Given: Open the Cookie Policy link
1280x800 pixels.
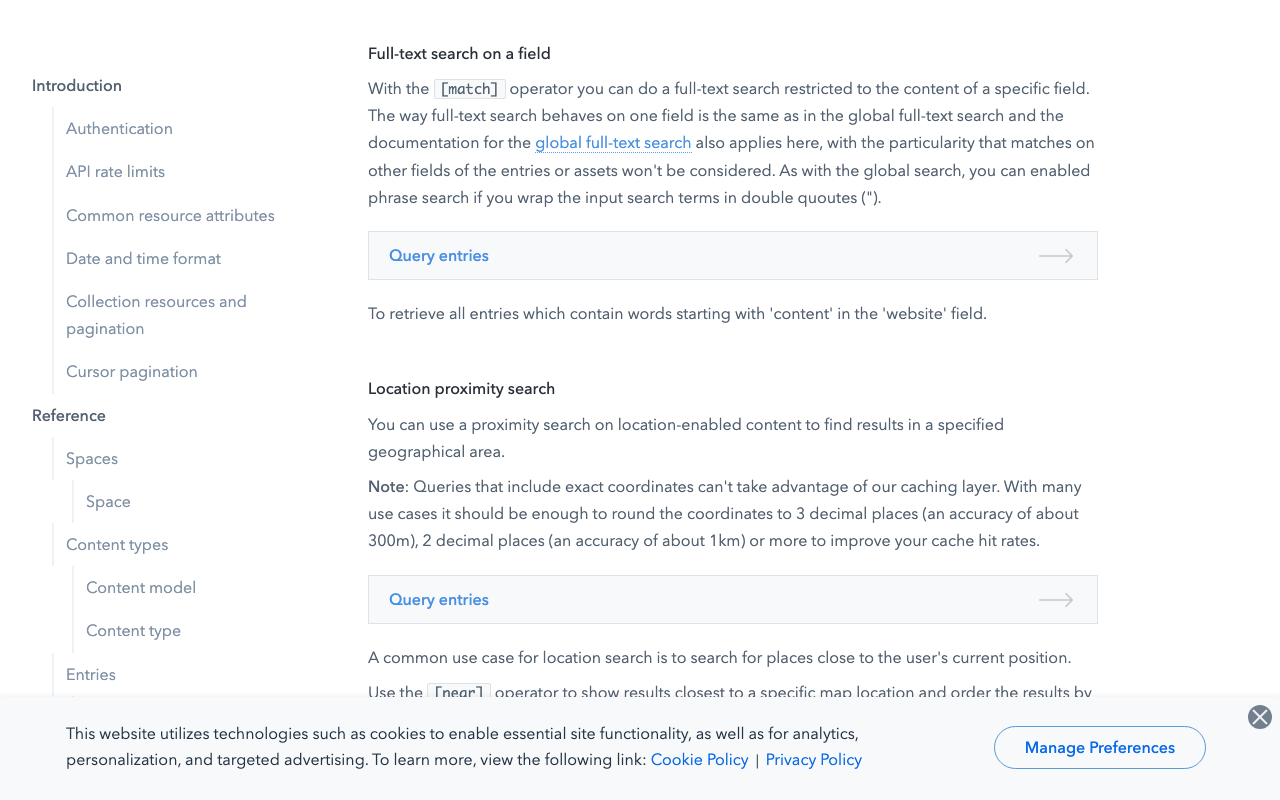Looking at the screenshot, I should tap(699, 760).
